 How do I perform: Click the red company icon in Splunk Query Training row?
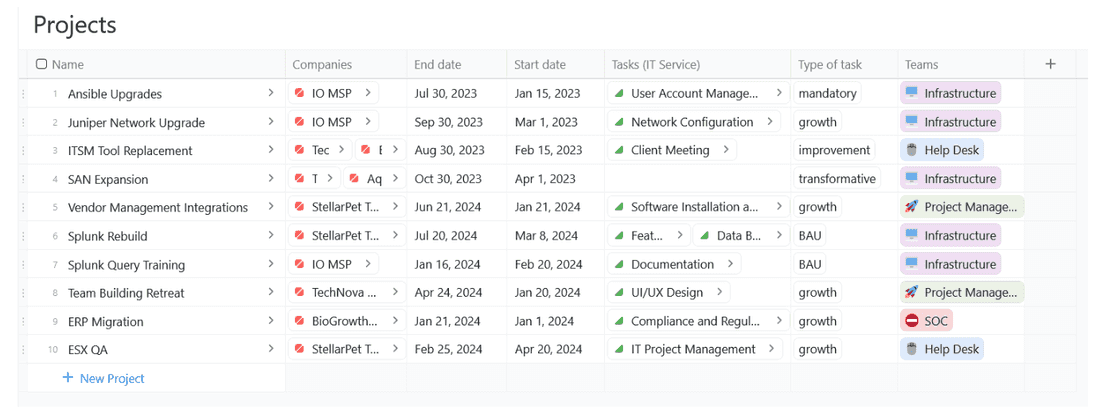300,264
